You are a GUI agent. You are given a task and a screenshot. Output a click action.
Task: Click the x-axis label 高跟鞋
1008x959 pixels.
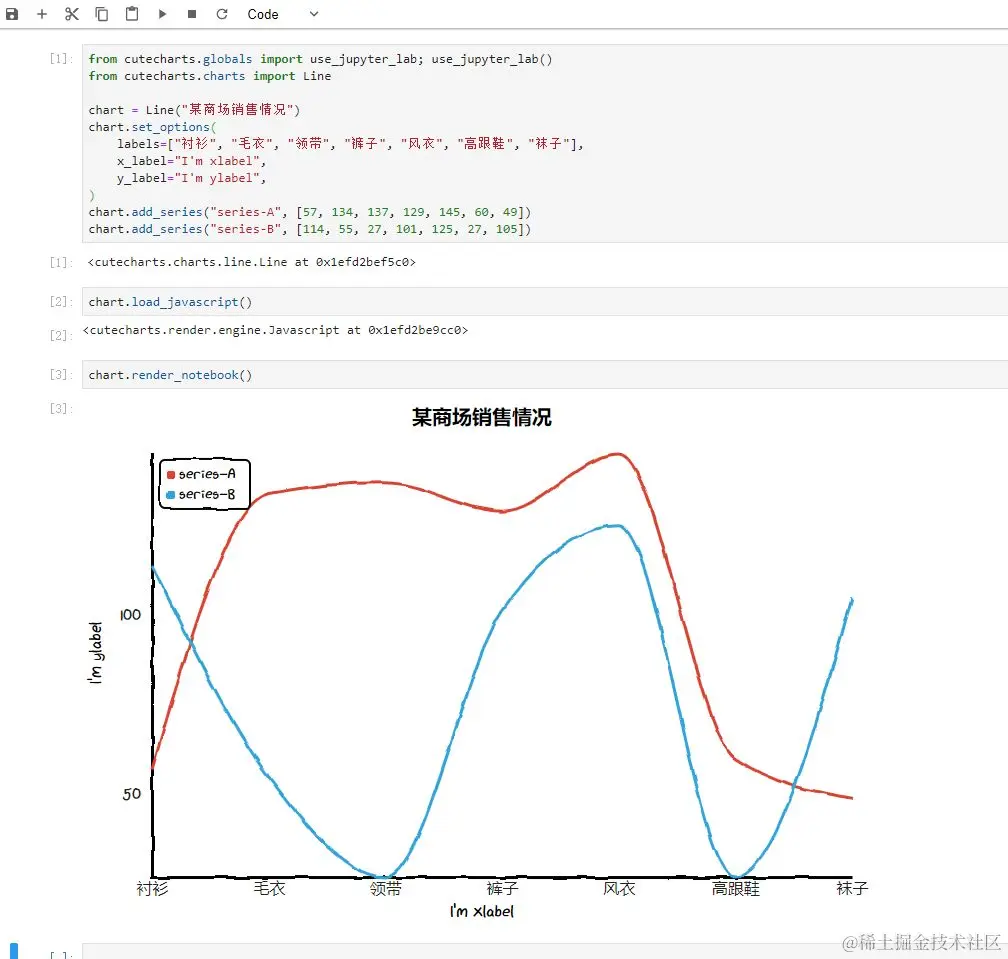tap(735, 888)
